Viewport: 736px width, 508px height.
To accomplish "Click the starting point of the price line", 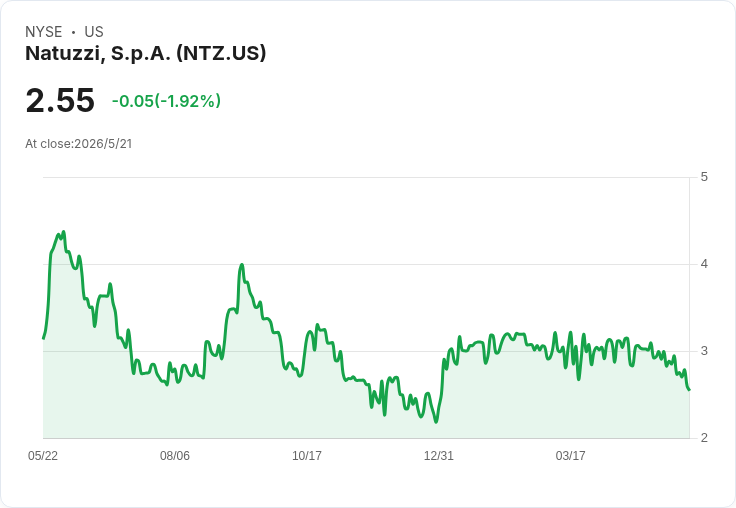I will pos(44,338).
